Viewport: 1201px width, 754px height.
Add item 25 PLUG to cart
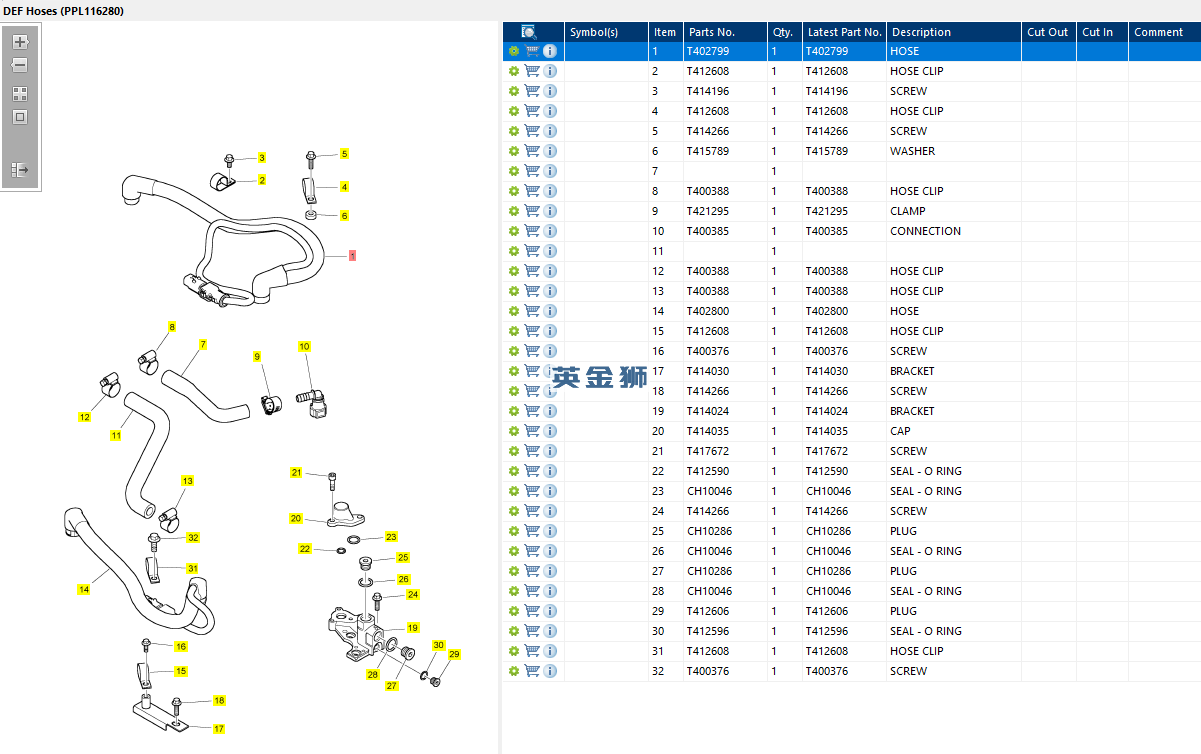[x=532, y=531]
